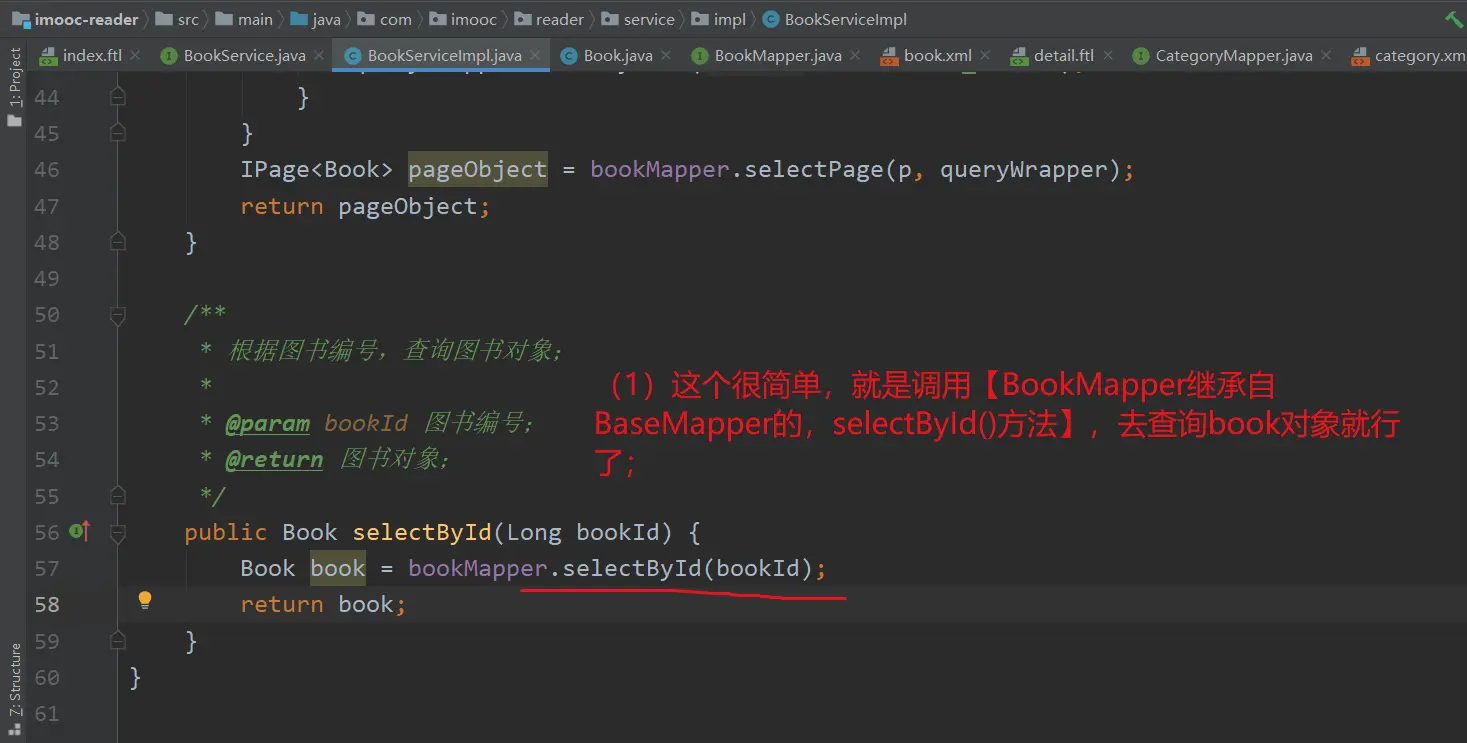Close the BookServiceImpl.java tab
1467x743 pixels.
point(535,56)
